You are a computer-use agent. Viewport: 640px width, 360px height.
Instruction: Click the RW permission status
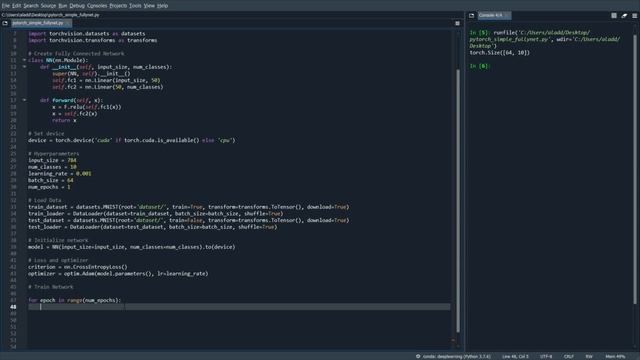pyautogui.click(x=589, y=356)
